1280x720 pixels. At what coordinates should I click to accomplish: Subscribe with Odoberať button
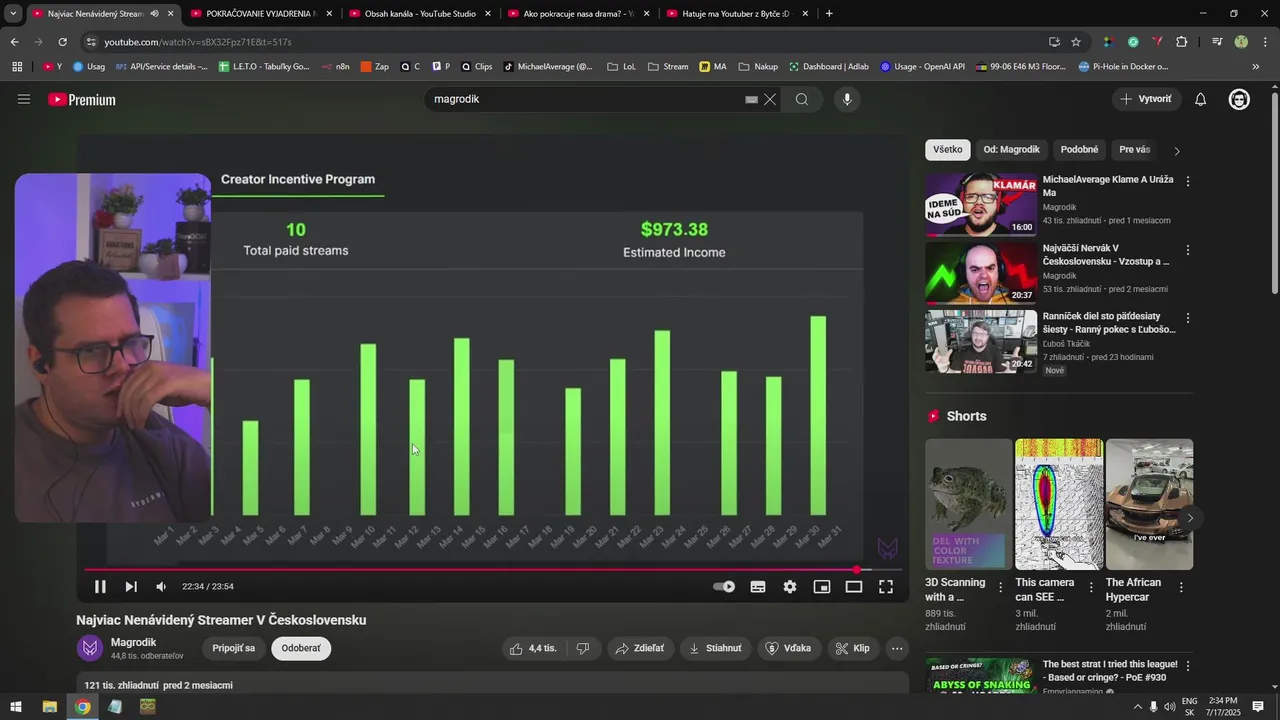301,648
